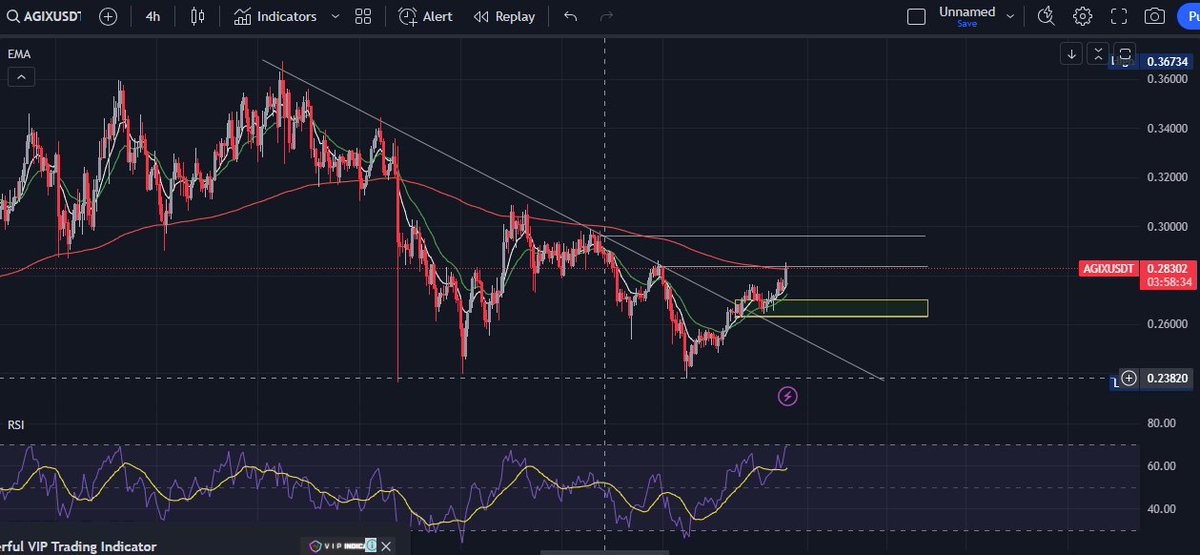Click the 0.34000 price axis label
This screenshot has height=555, width=1200.
pyautogui.click(x=1166, y=129)
